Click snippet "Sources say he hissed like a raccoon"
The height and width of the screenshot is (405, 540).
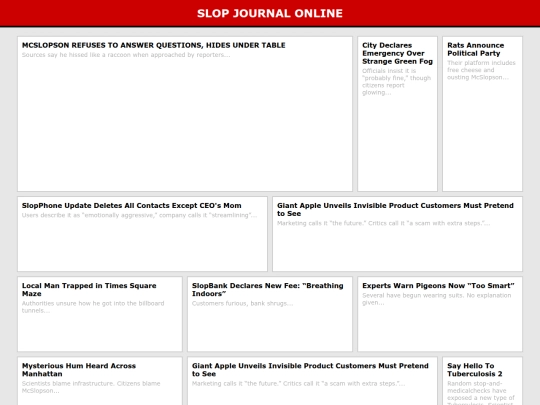pos(126,55)
